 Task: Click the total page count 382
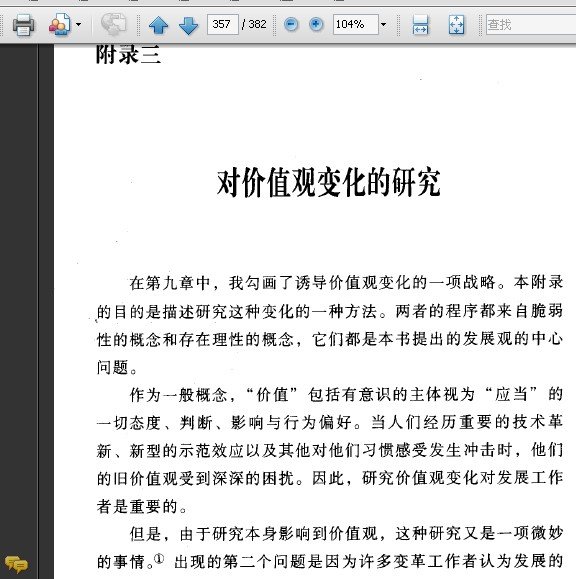(x=257, y=24)
